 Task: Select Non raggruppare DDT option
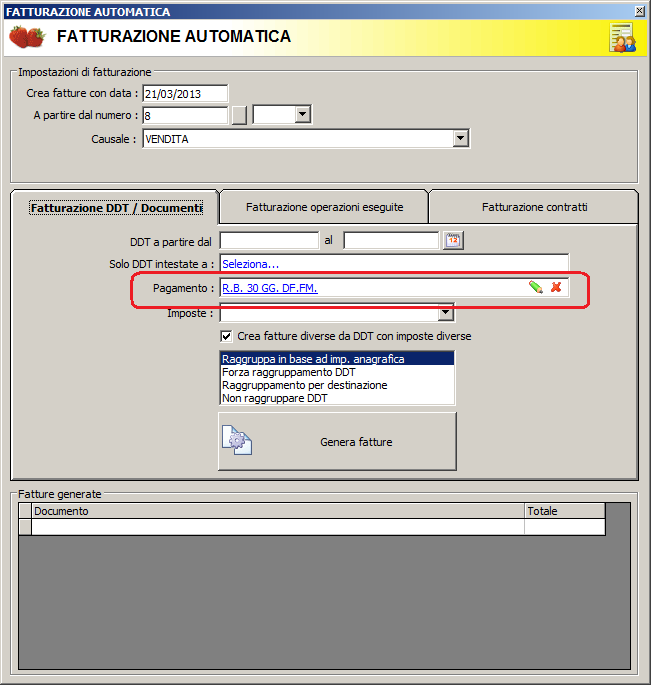[x=337, y=398]
